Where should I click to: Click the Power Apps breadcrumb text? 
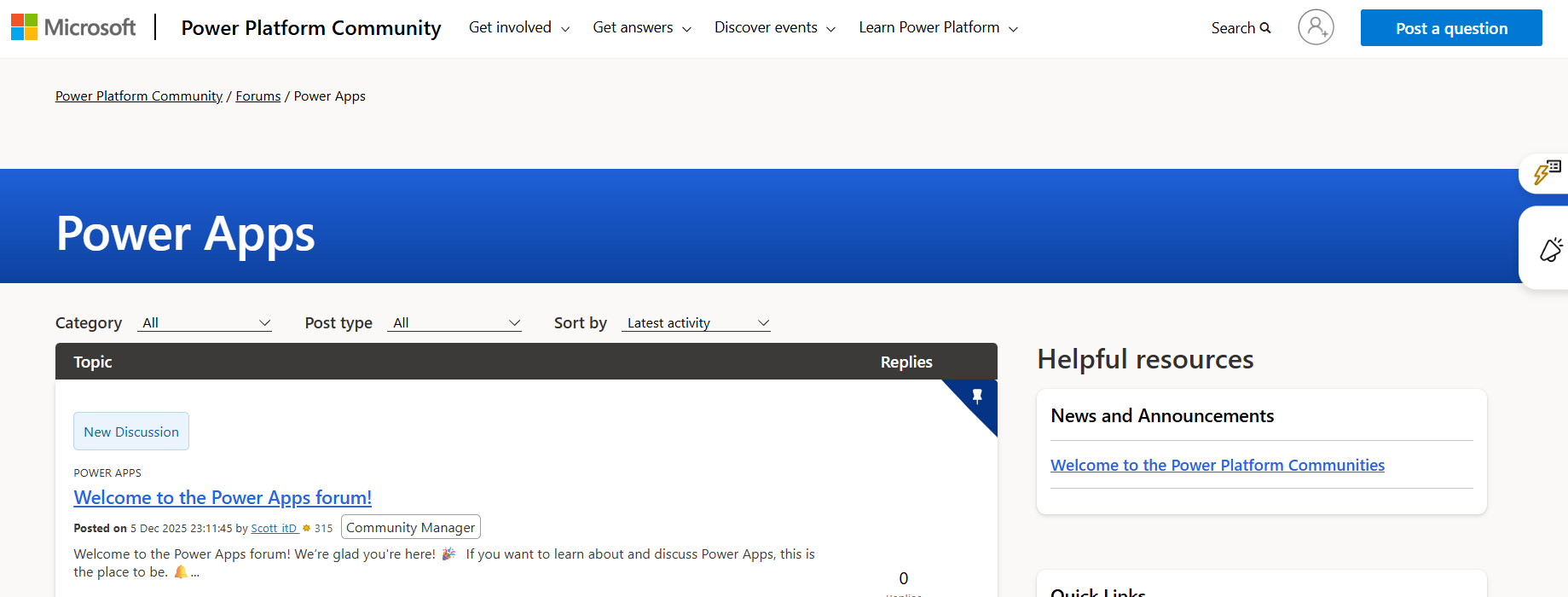[330, 96]
